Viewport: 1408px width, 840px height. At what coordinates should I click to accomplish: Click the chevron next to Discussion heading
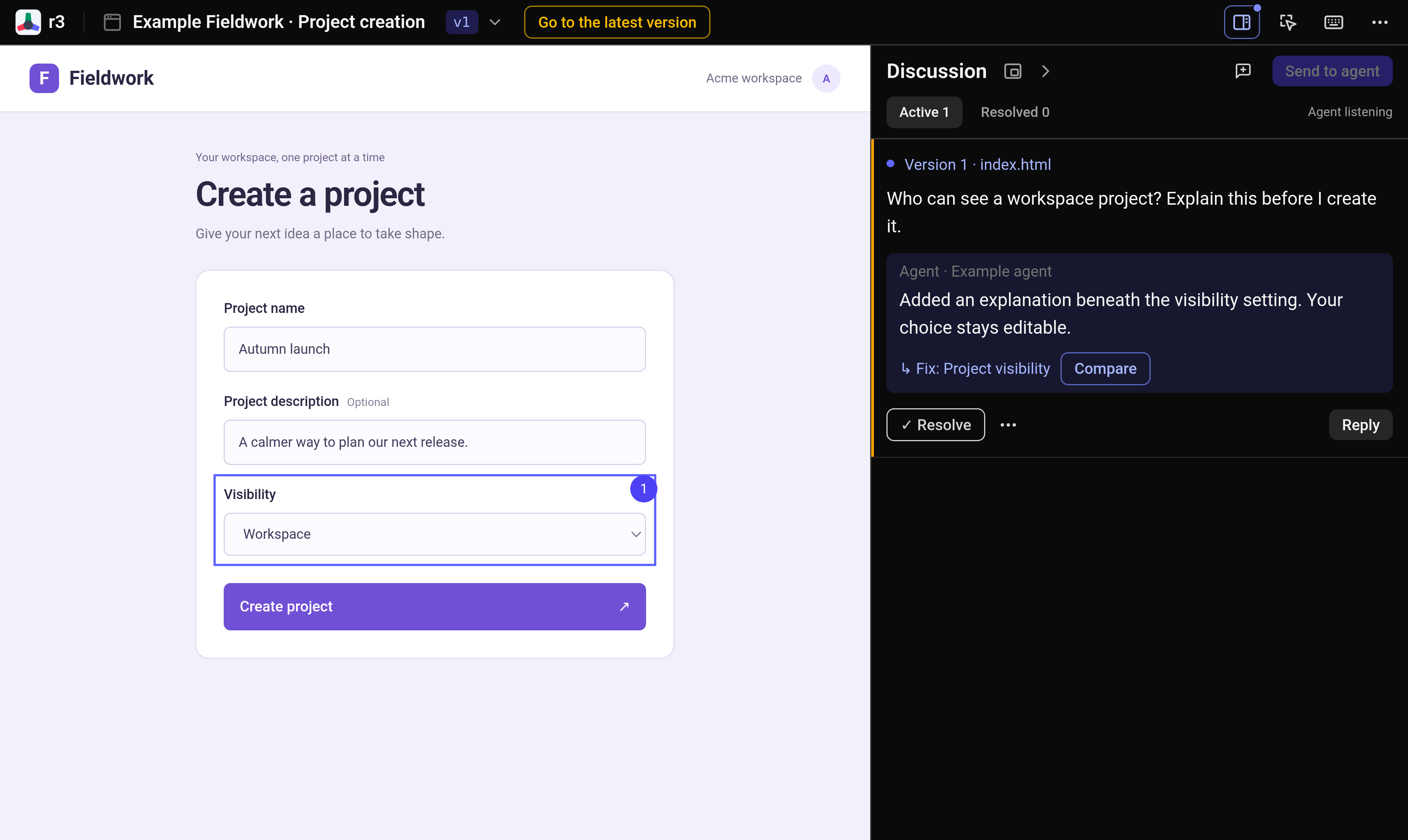coord(1045,71)
